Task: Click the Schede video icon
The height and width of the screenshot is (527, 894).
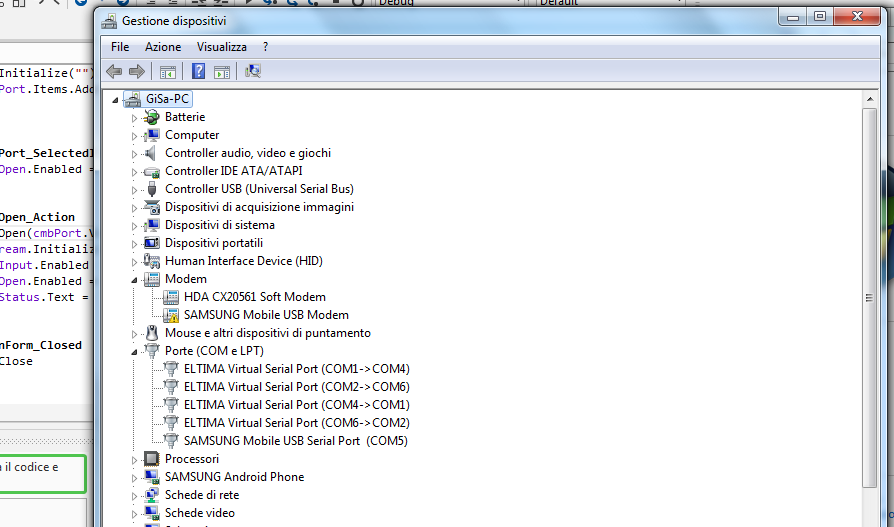Action: 152,513
